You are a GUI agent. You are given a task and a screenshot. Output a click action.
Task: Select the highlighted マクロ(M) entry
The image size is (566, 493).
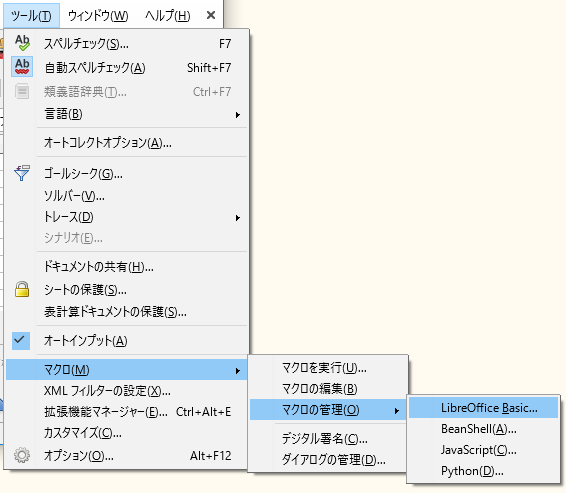tap(126, 370)
